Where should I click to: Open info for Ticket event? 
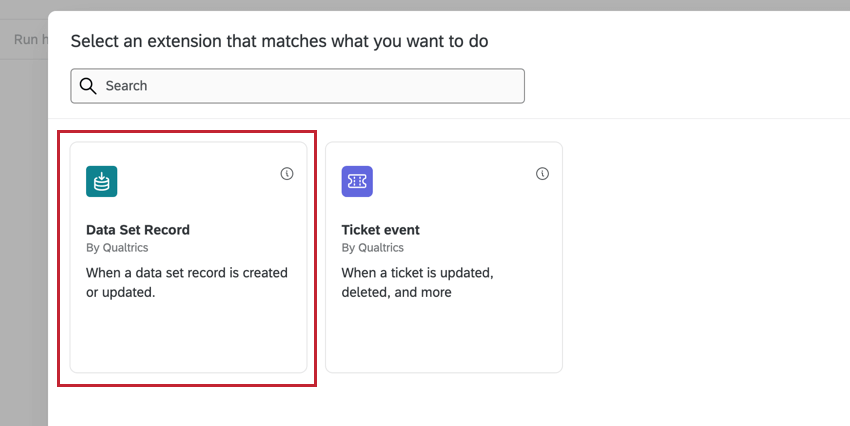pyautogui.click(x=543, y=174)
